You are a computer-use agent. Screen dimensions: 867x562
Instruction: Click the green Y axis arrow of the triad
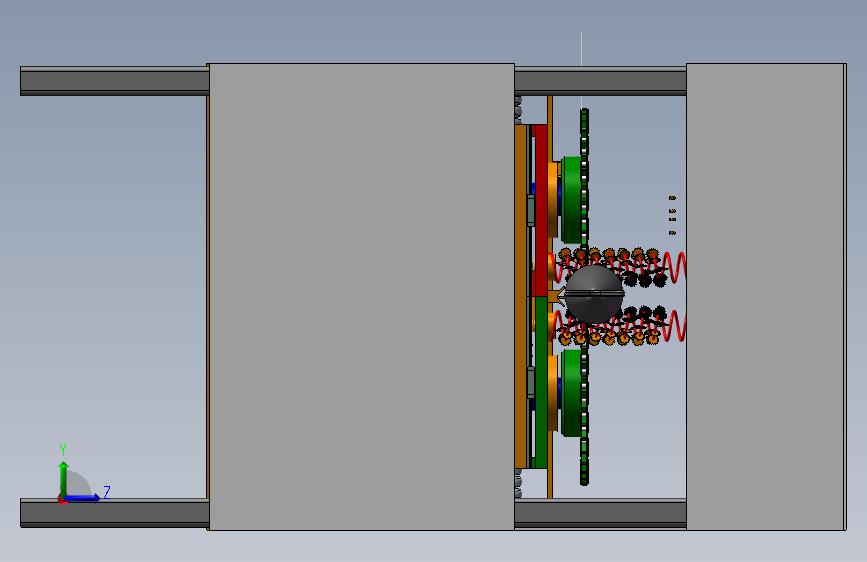click(64, 478)
